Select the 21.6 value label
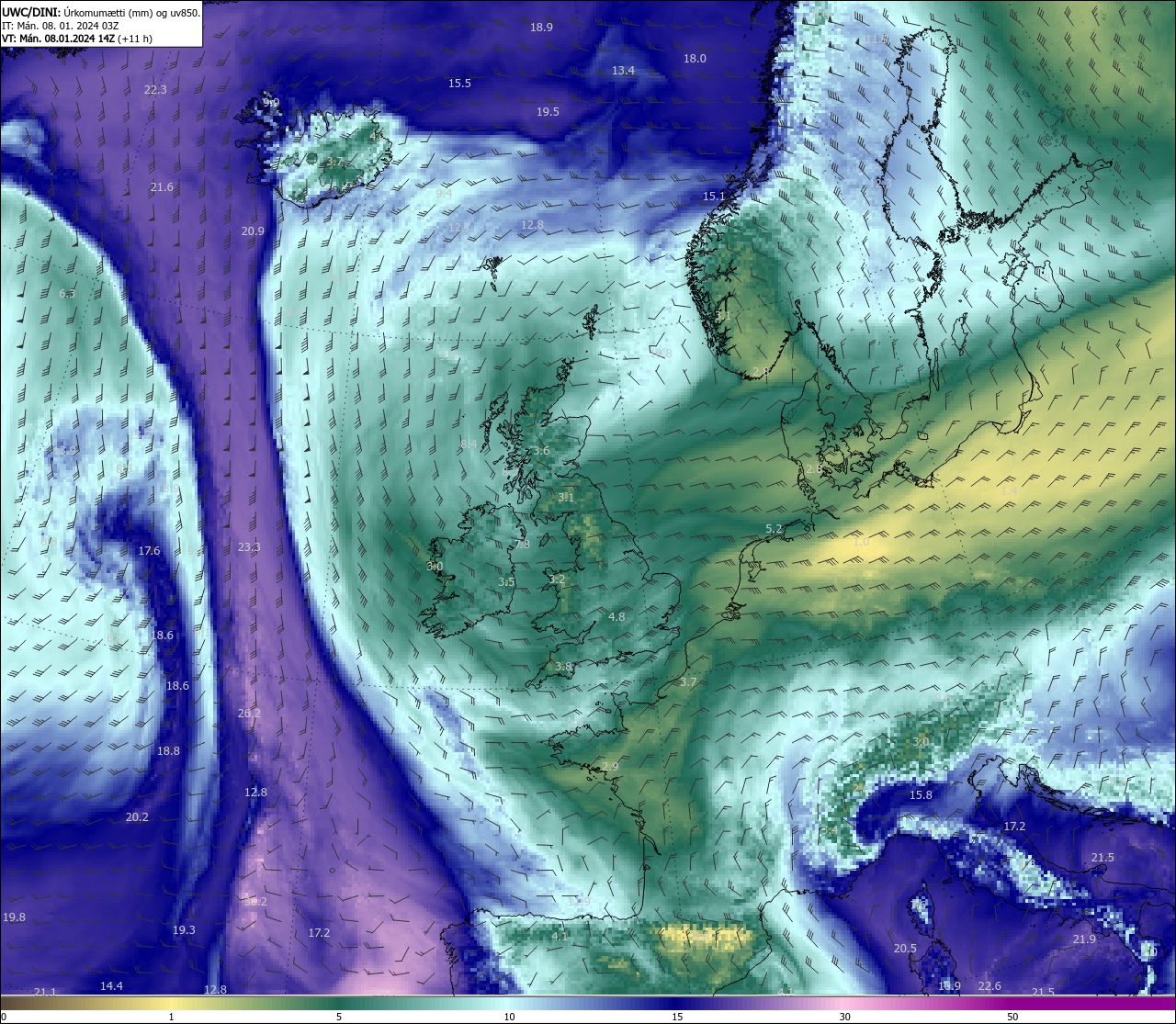1176x1024 pixels. point(162,187)
